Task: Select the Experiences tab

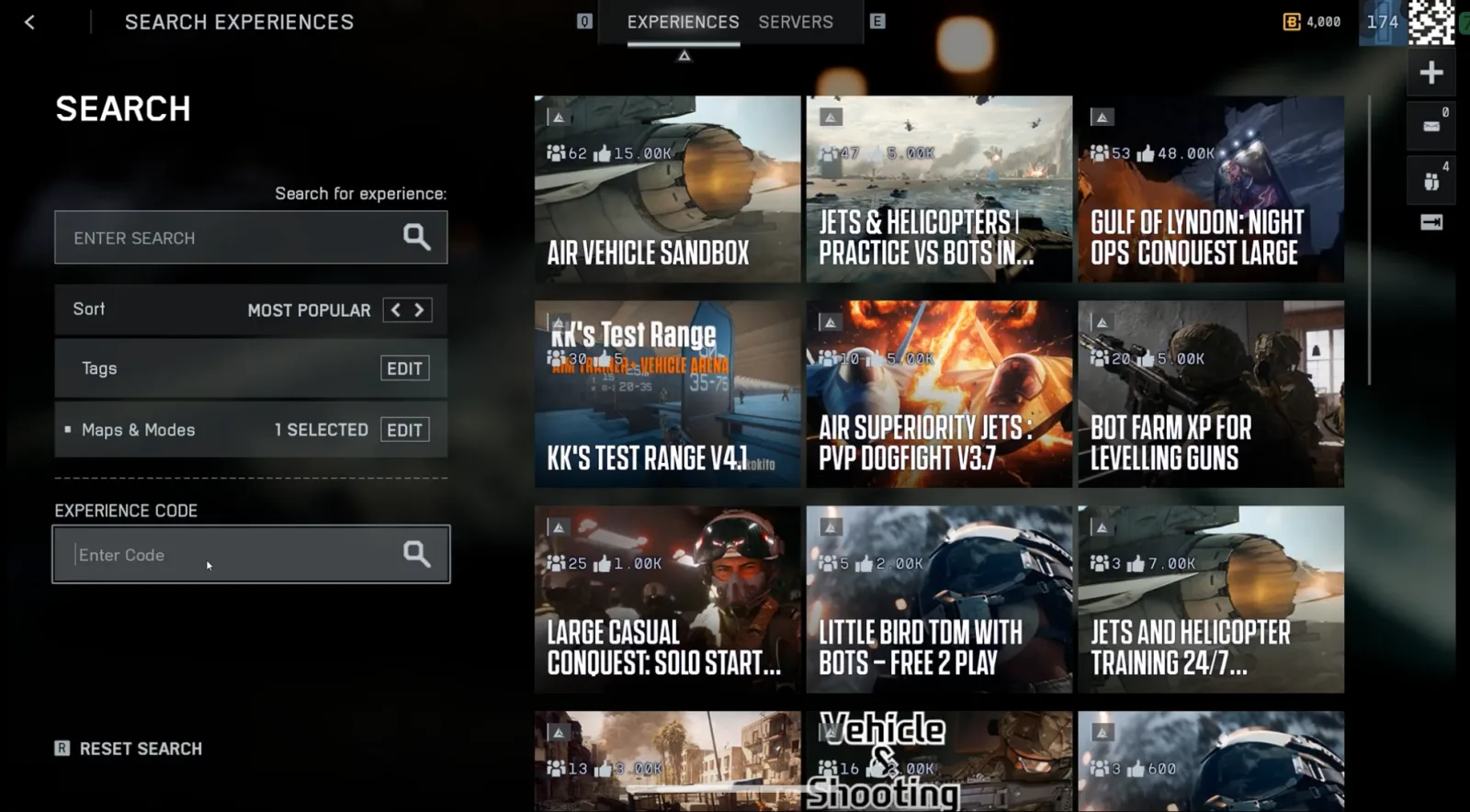Action: (683, 22)
